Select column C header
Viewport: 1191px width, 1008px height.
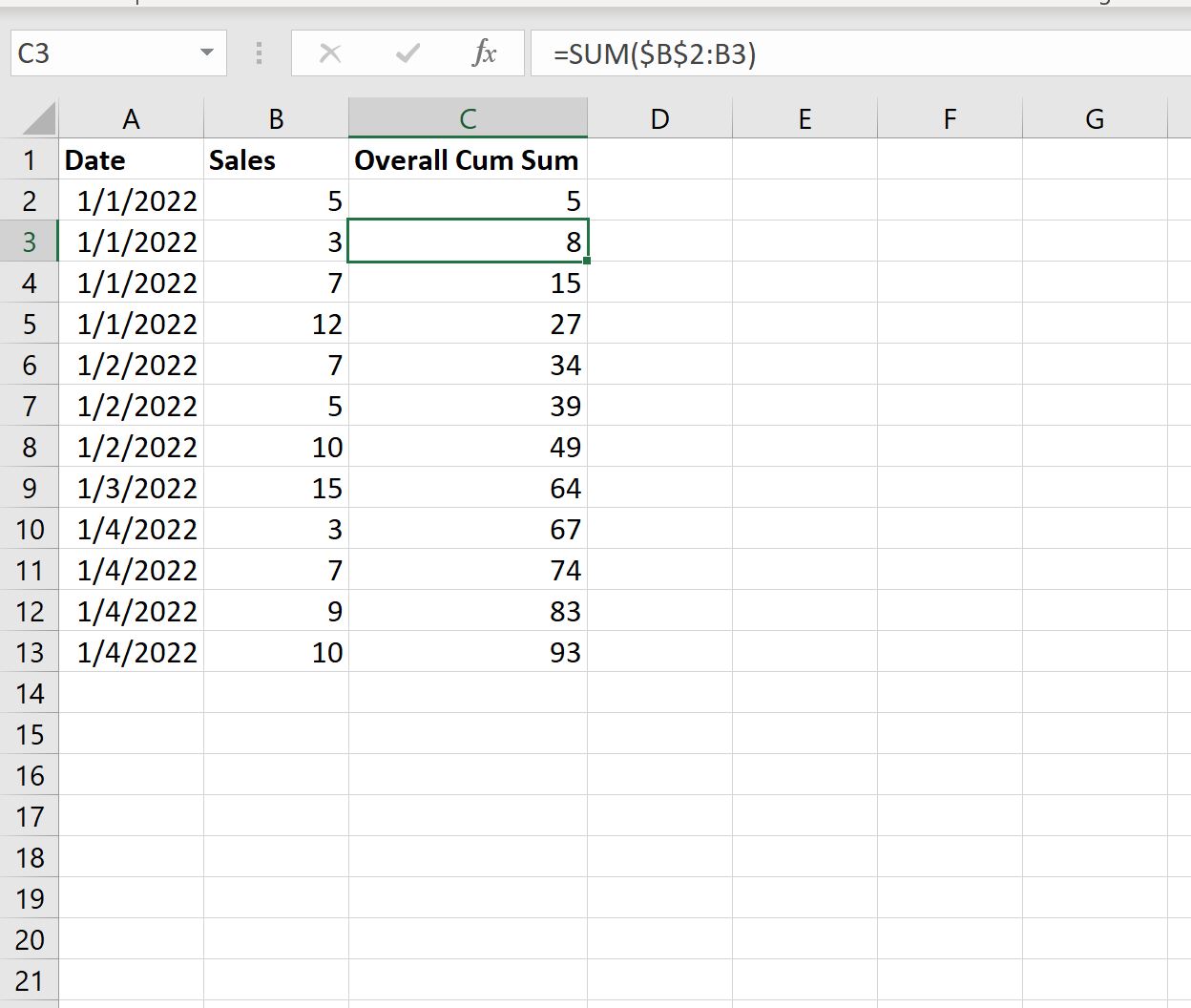[x=468, y=118]
